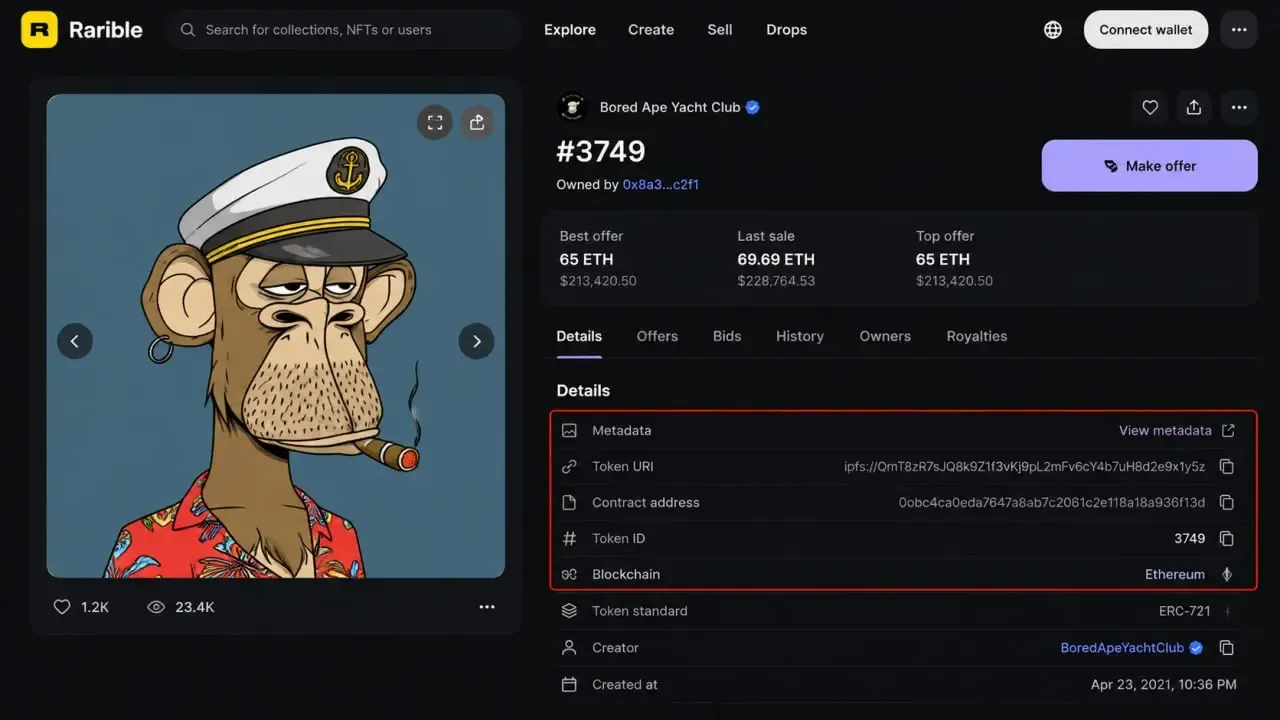This screenshot has height=720, width=1280.
Task: Show next NFT with right arrow
Action: click(x=476, y=341)
